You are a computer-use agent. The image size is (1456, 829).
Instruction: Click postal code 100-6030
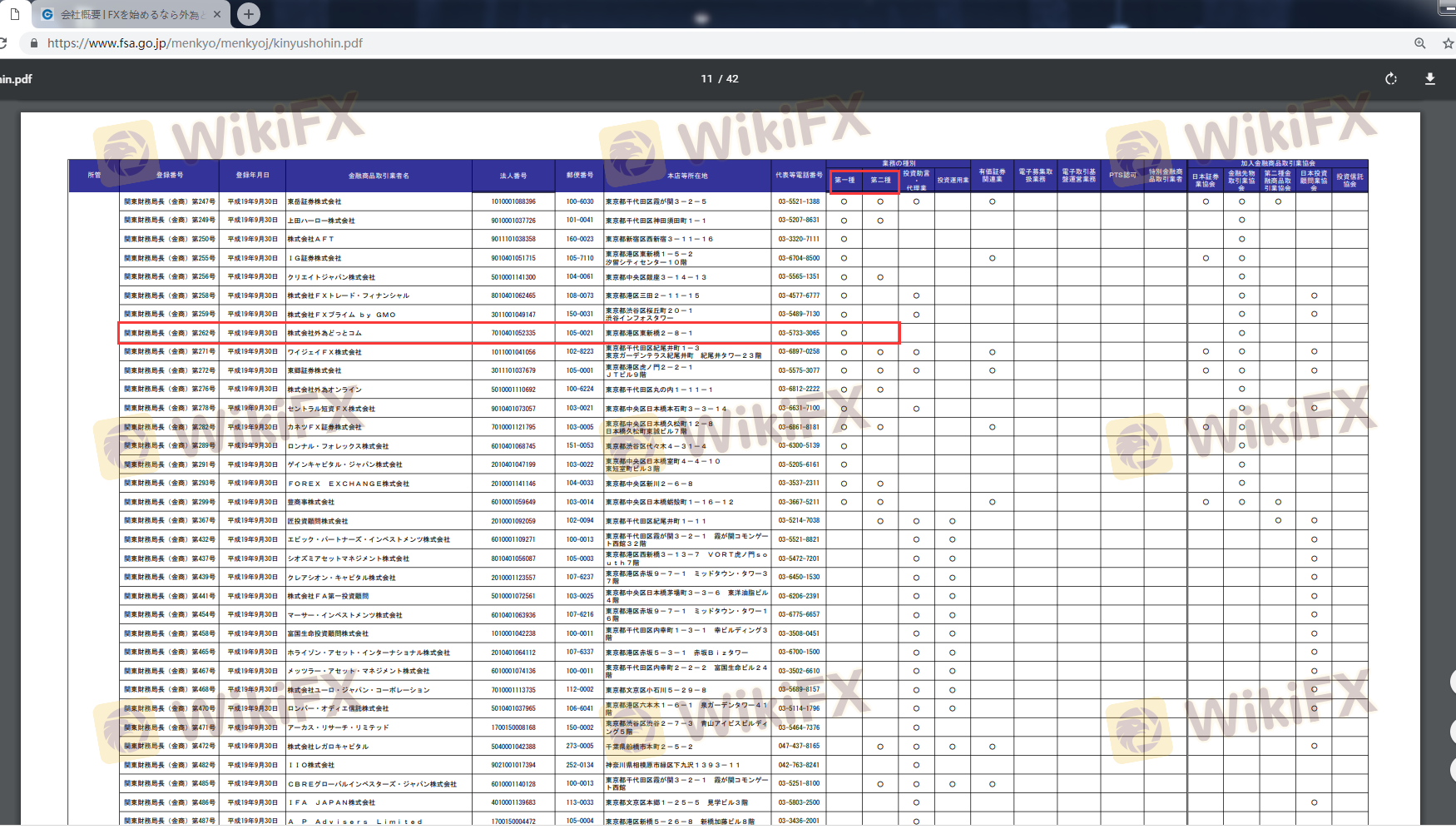(x=580, y=202)
